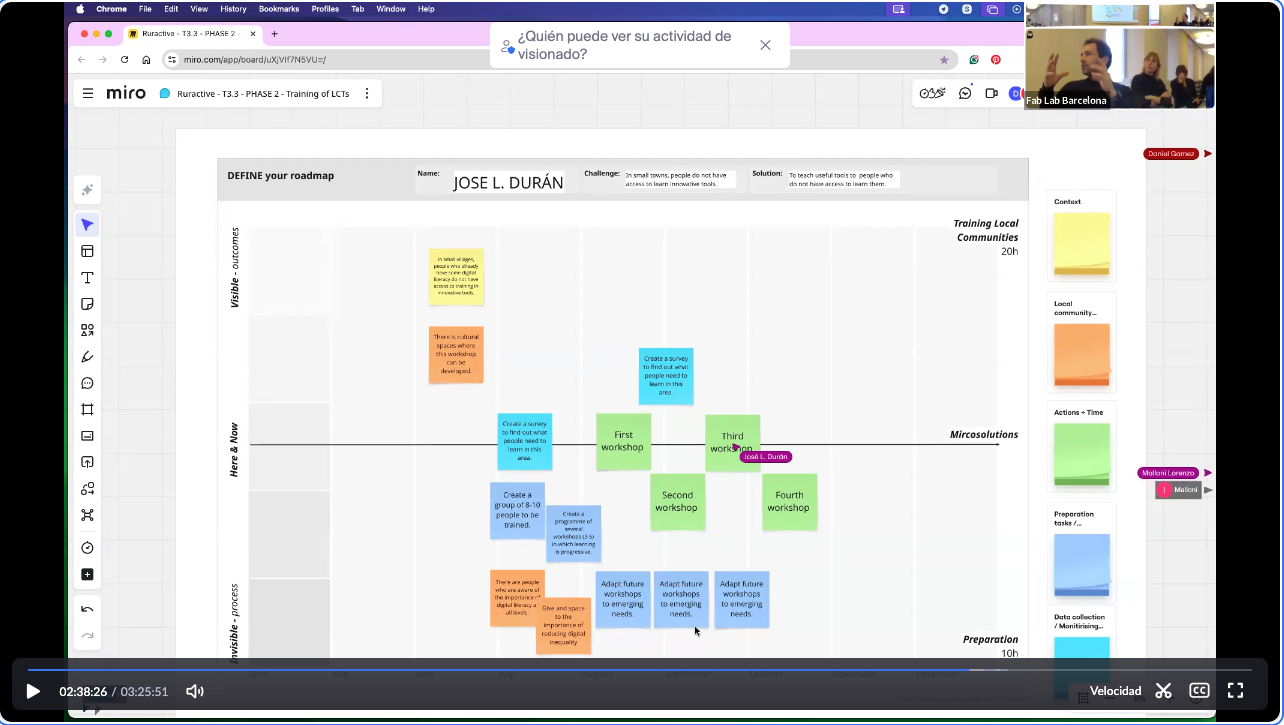1284x725 pixels.
Task: Open the History menu in menu bar
Action: [233, 9]
